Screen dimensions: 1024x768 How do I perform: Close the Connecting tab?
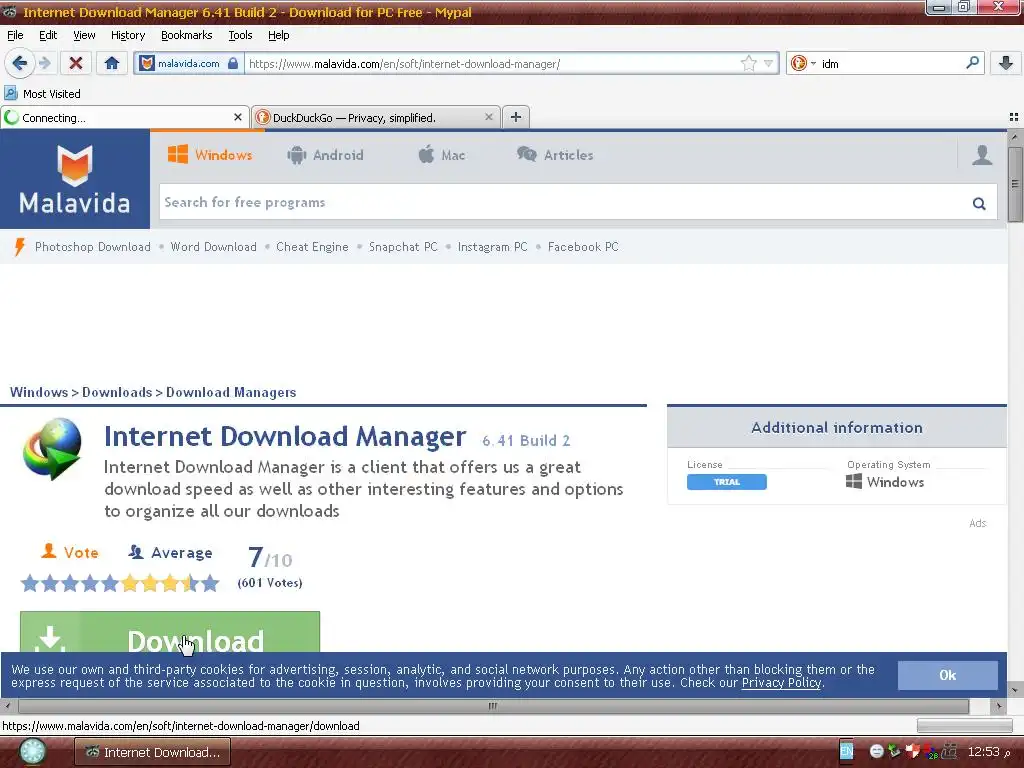[x=238, y=117]
